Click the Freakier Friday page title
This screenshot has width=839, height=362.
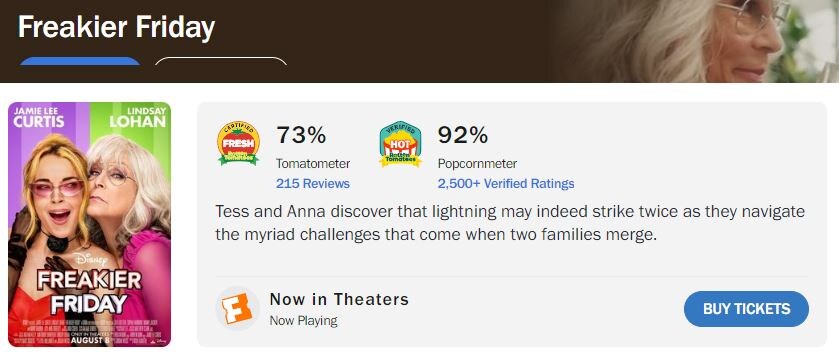pos(117,27)
